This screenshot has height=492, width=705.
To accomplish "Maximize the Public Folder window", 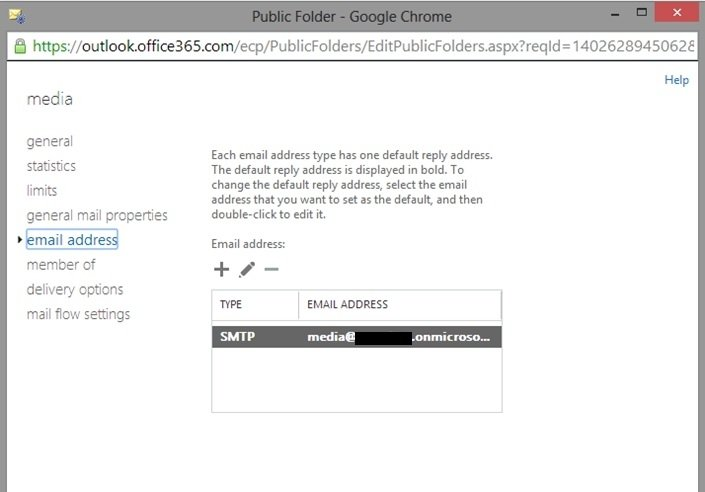I will click(642, 13).
